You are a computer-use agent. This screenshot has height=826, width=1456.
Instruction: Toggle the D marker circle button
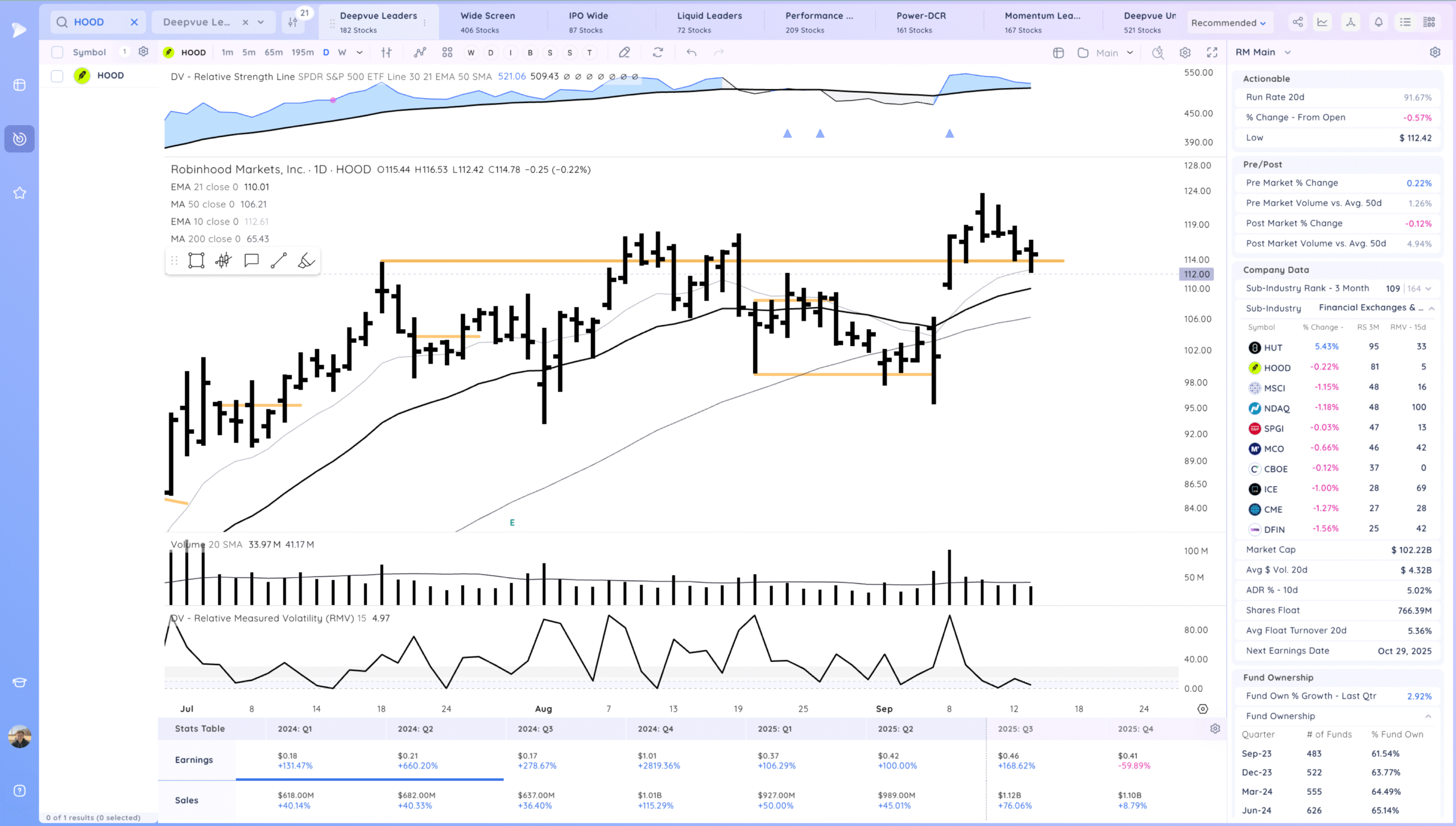point(491,52)
